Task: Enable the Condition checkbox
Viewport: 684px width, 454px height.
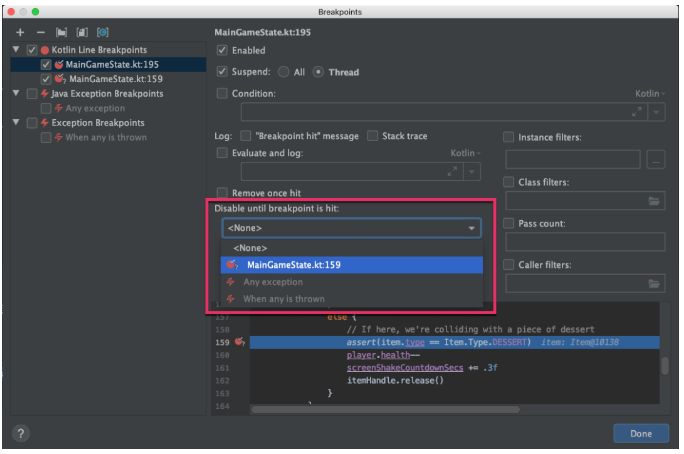Action: 222,93
